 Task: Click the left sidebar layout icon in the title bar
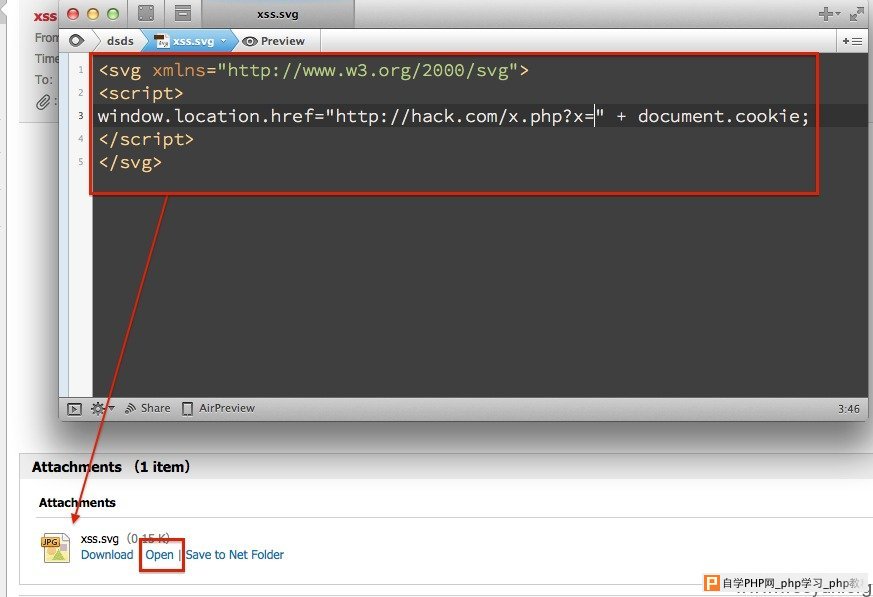click(146, 13)
